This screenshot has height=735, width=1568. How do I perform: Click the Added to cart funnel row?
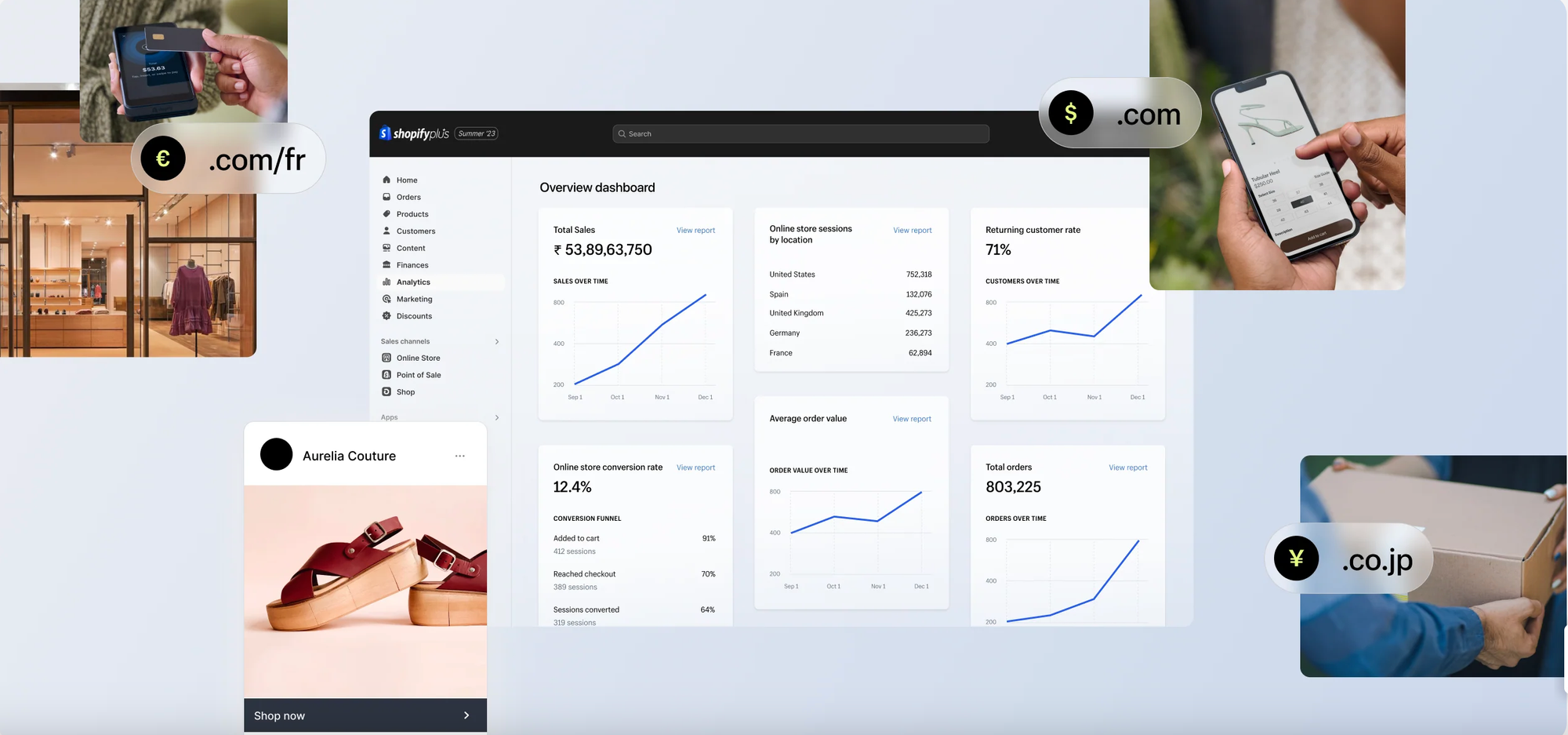point(634,544)
